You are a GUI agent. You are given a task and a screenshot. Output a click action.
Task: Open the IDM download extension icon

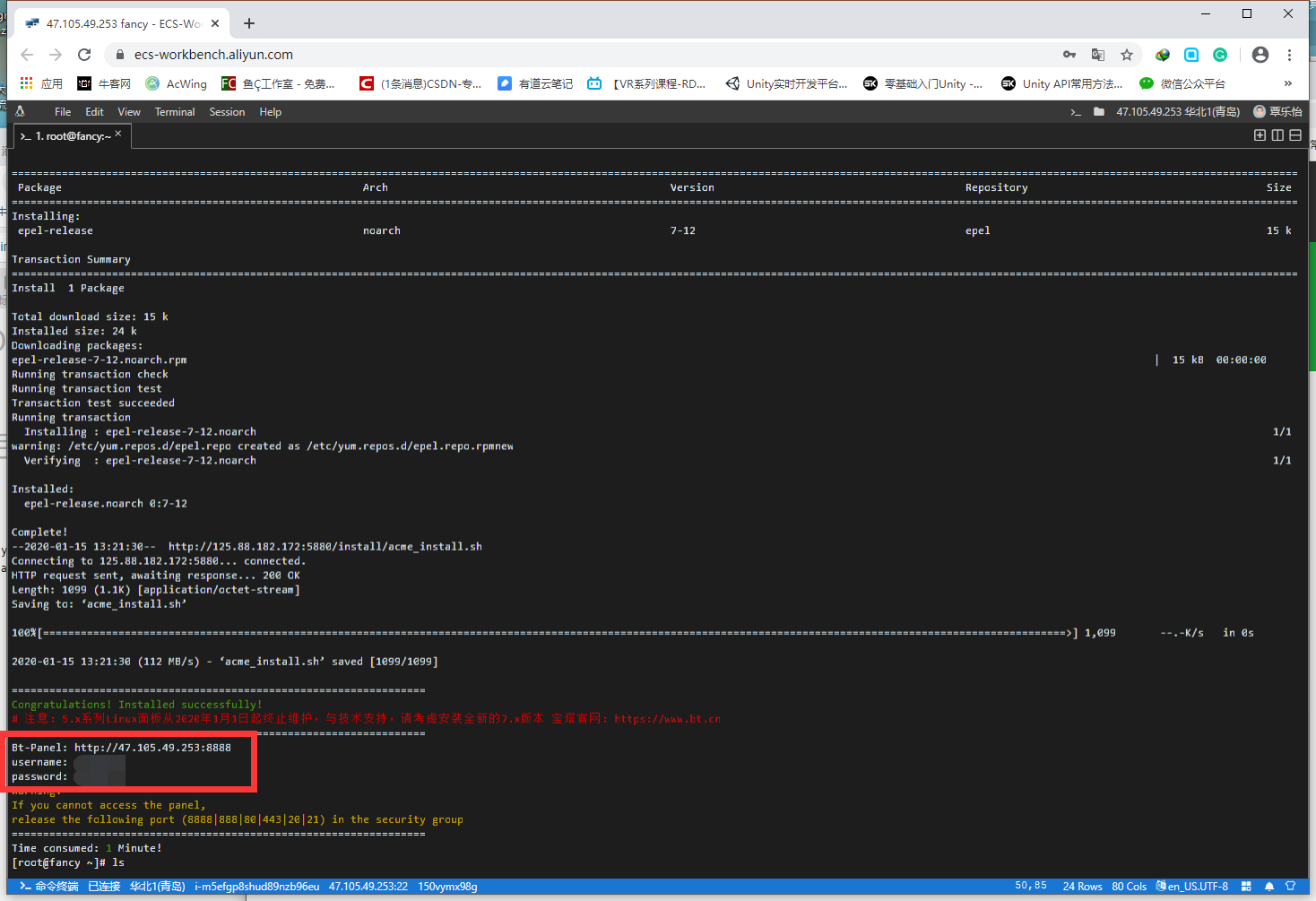coord(1163,55)
